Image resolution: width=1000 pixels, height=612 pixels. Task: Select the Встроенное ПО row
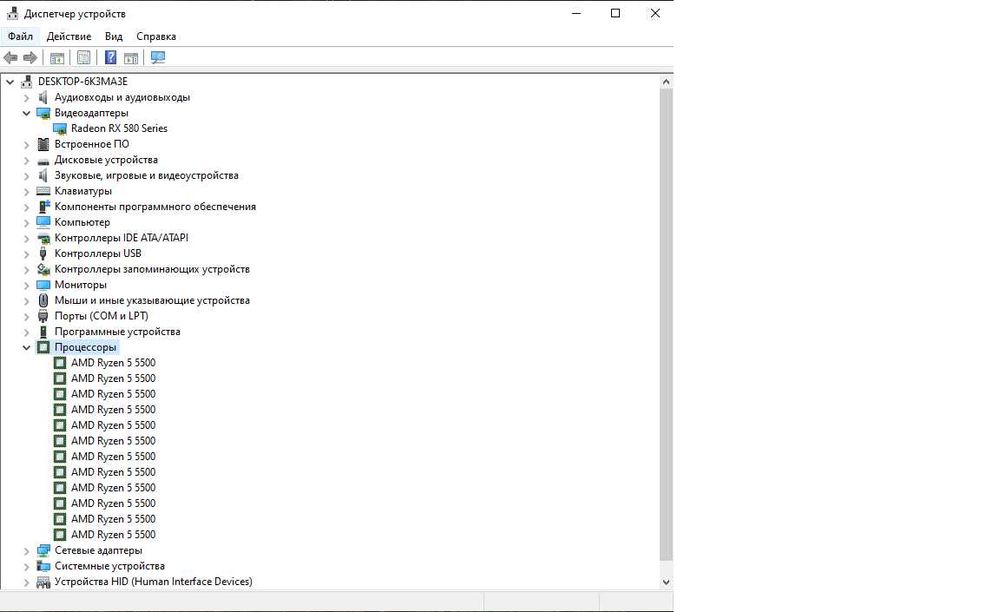[x=91, y=144]
